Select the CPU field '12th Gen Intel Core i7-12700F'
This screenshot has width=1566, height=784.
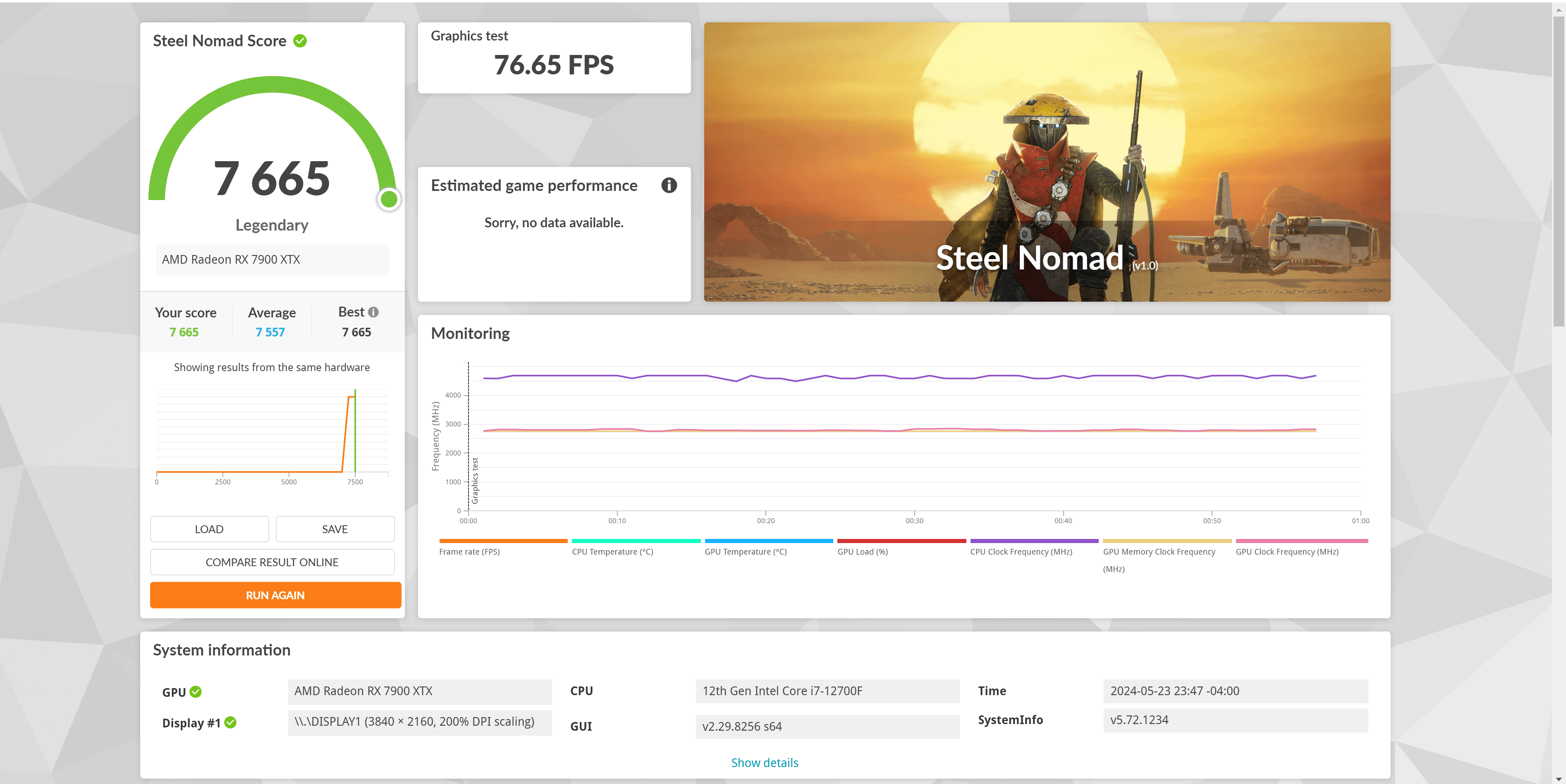(x=827, y=691)
